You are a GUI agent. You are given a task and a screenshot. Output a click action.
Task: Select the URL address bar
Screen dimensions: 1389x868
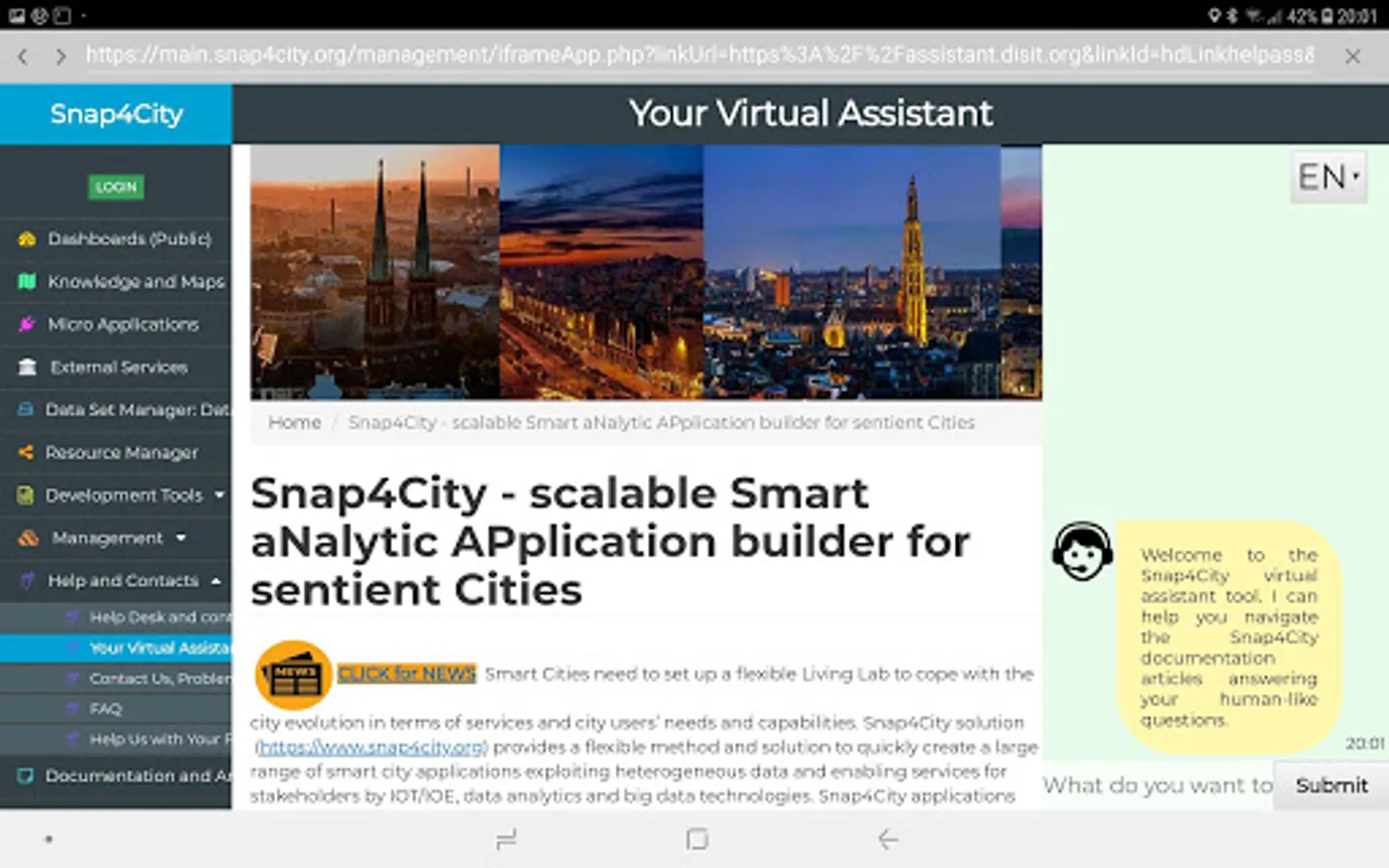click(x=699, y=55)
